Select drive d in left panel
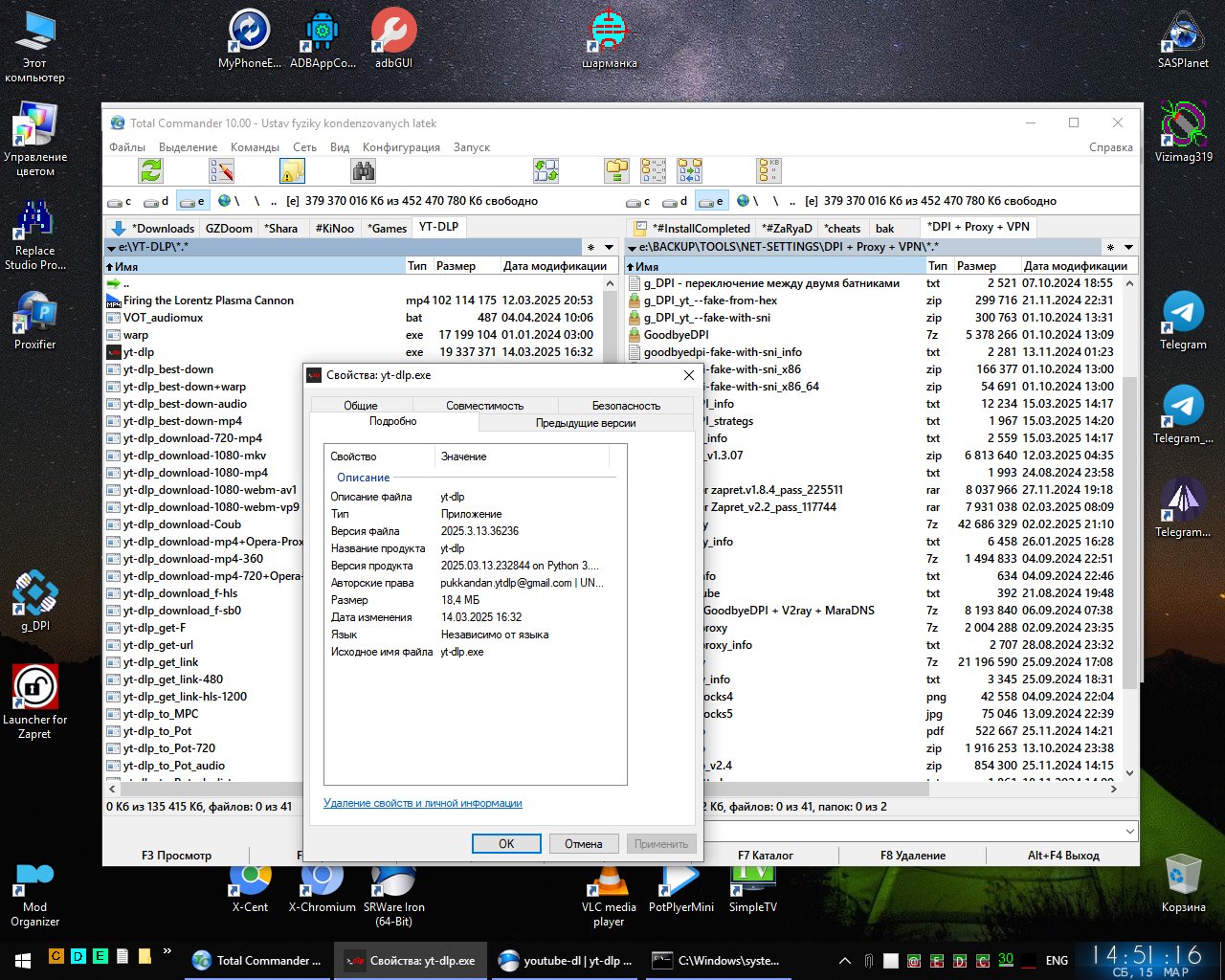 click(x=156, y=201)
